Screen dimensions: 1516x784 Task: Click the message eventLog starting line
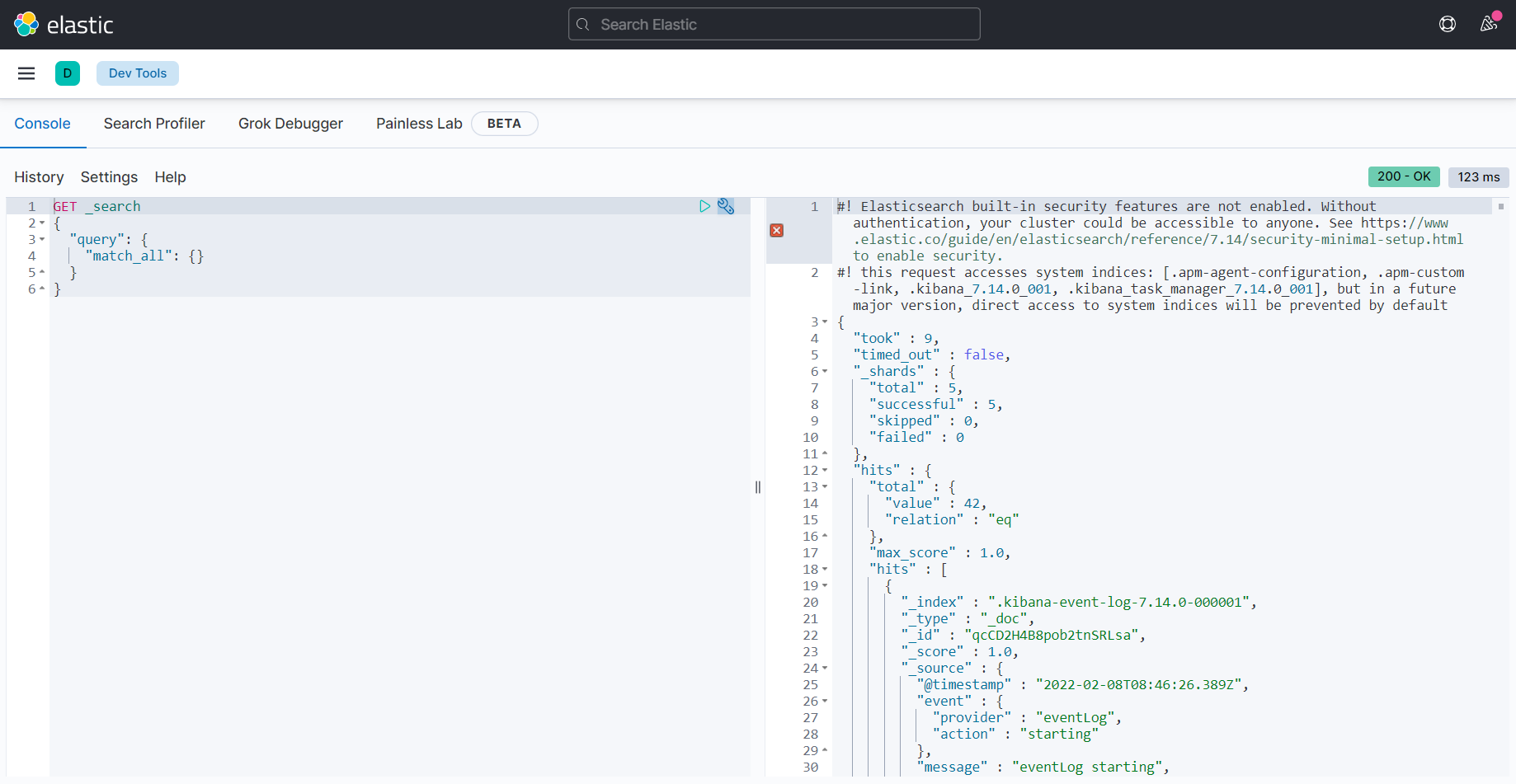point(1043,767)
